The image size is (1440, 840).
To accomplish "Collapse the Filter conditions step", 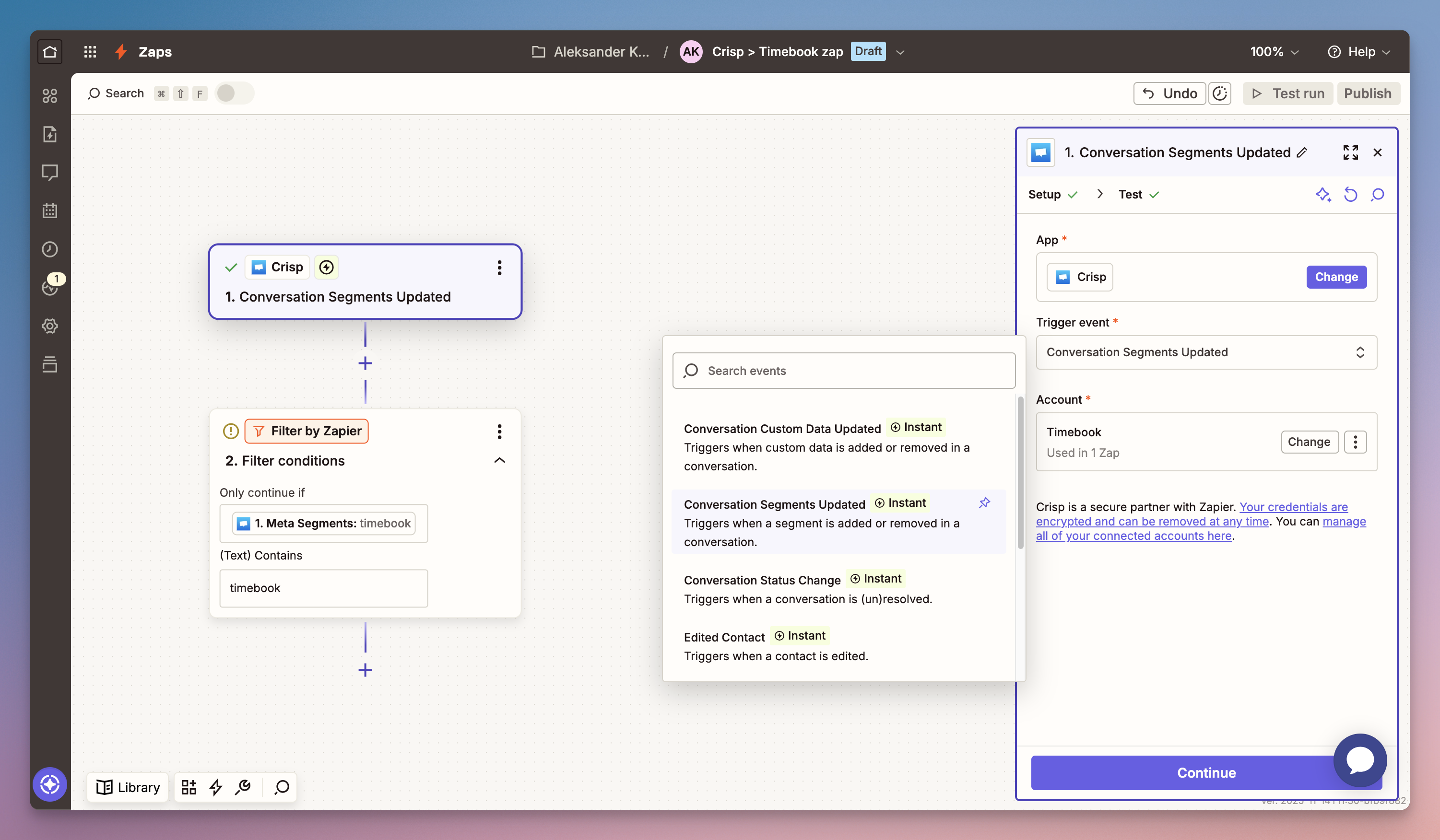I will pyautogui.click(x=499, y=460).
